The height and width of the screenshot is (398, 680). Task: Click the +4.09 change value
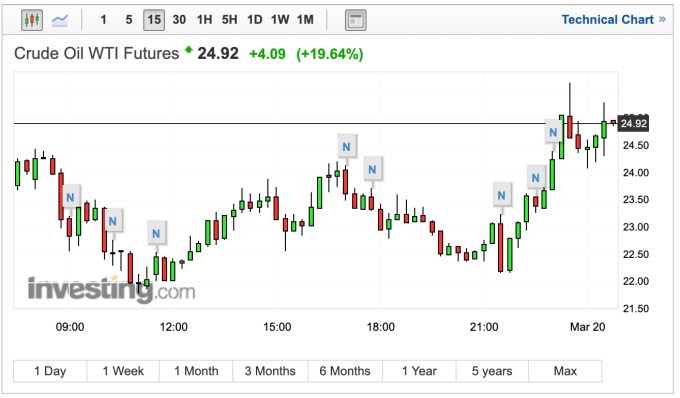coord(267,54)
